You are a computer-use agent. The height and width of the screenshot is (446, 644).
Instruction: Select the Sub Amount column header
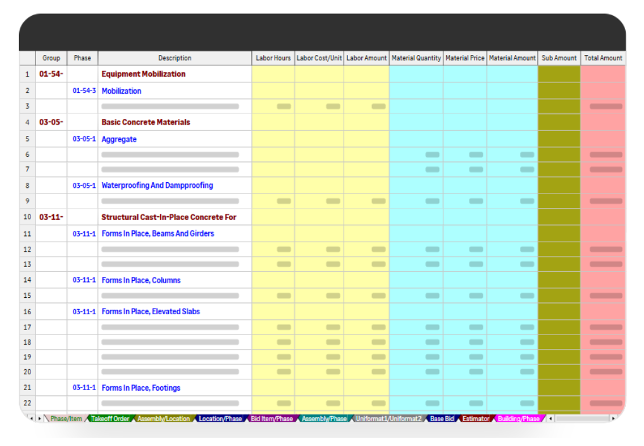(x=559, y=58)
